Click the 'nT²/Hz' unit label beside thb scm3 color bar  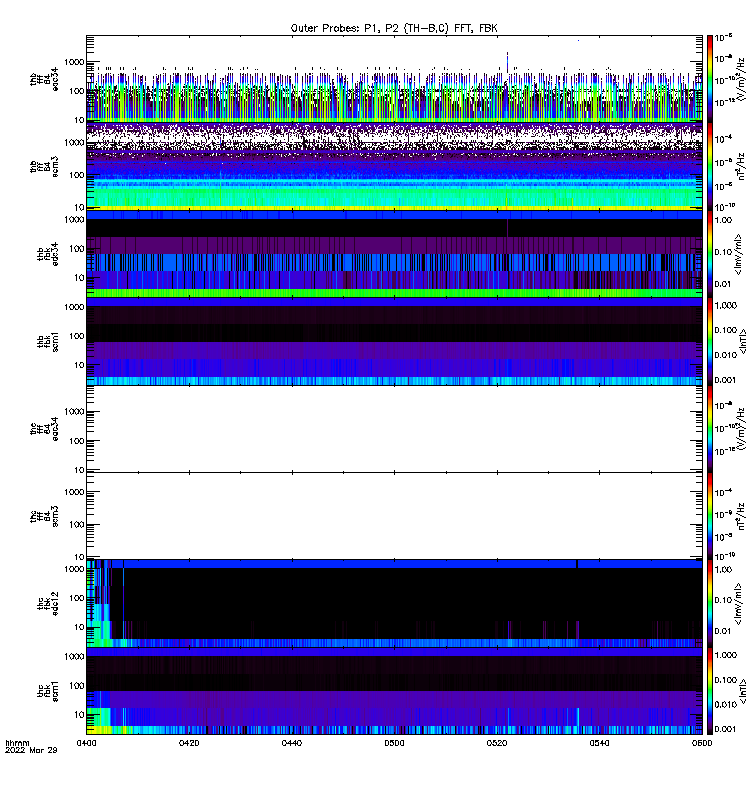click(x=742, y=166)
